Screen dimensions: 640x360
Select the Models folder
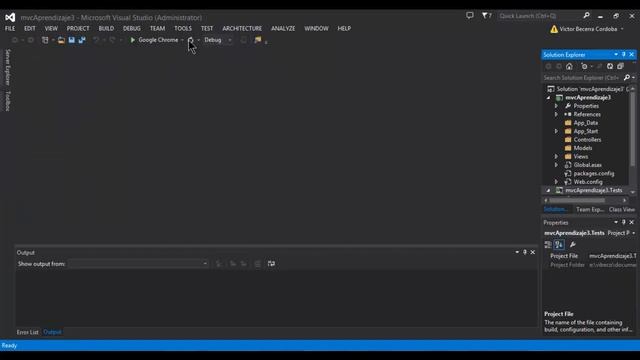(x=583, y=148)
